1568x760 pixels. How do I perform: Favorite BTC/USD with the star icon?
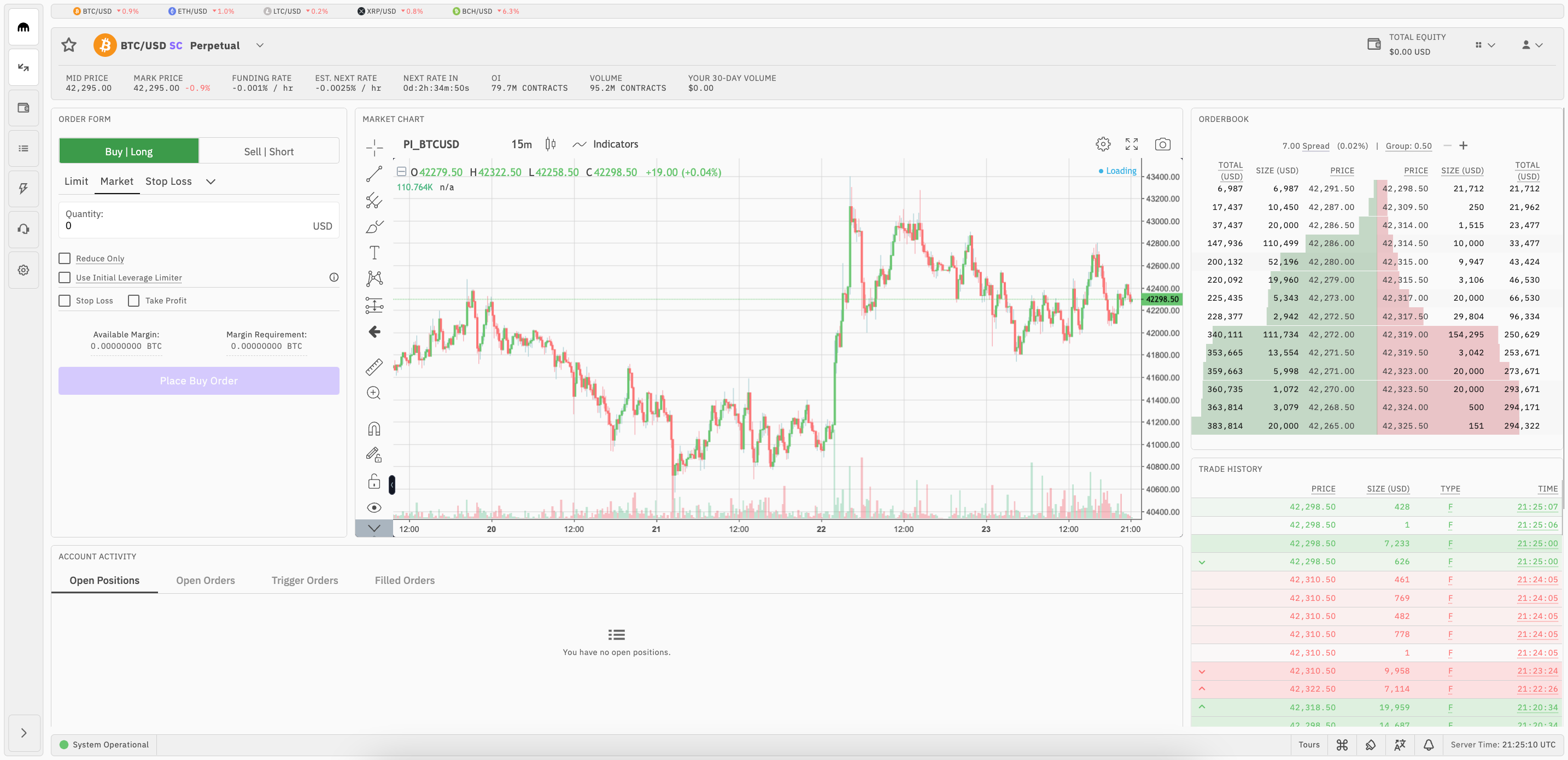tap(69, 45)
